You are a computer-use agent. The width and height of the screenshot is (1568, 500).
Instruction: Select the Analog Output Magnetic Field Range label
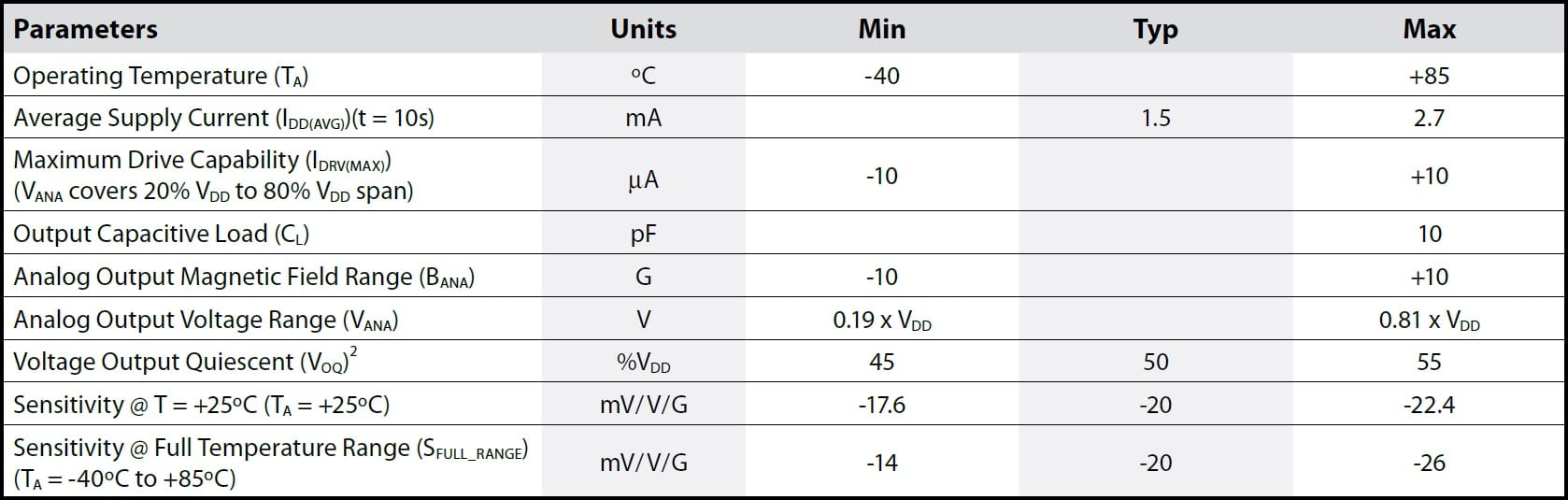(244, 277)
